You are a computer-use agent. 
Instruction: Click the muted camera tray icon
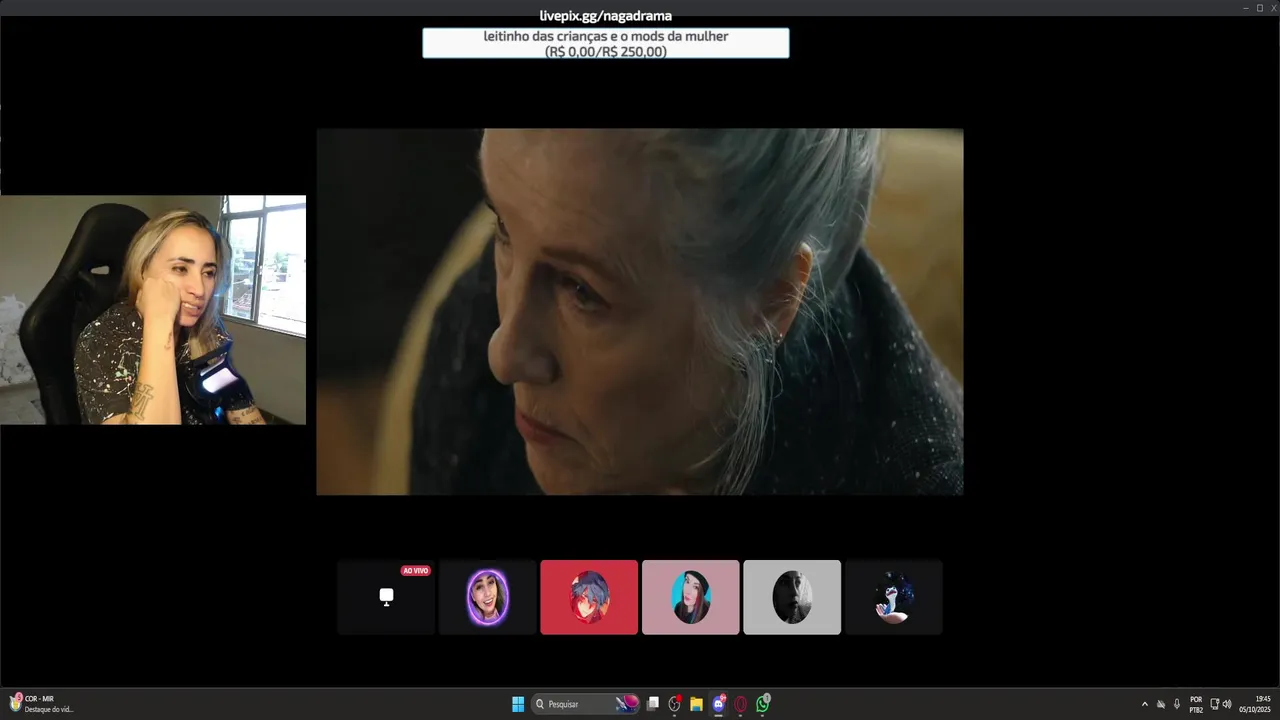1161,704
